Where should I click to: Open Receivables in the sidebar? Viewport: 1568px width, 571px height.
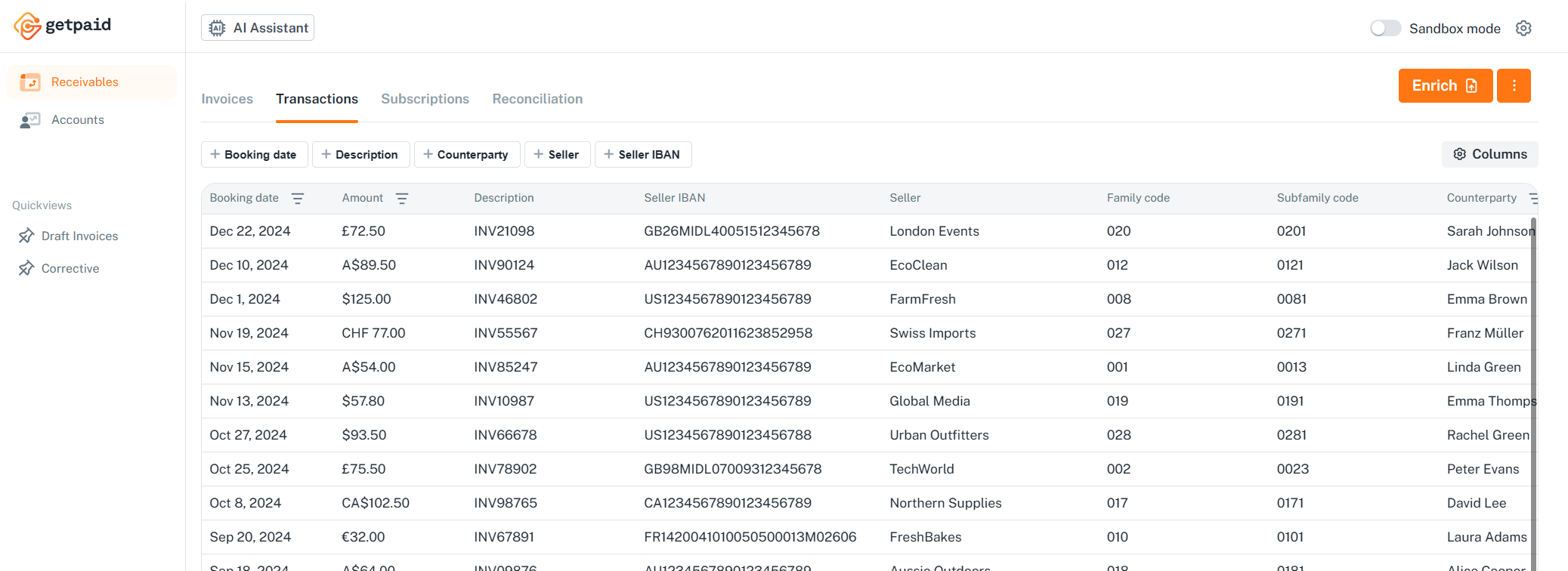[91, 82]
